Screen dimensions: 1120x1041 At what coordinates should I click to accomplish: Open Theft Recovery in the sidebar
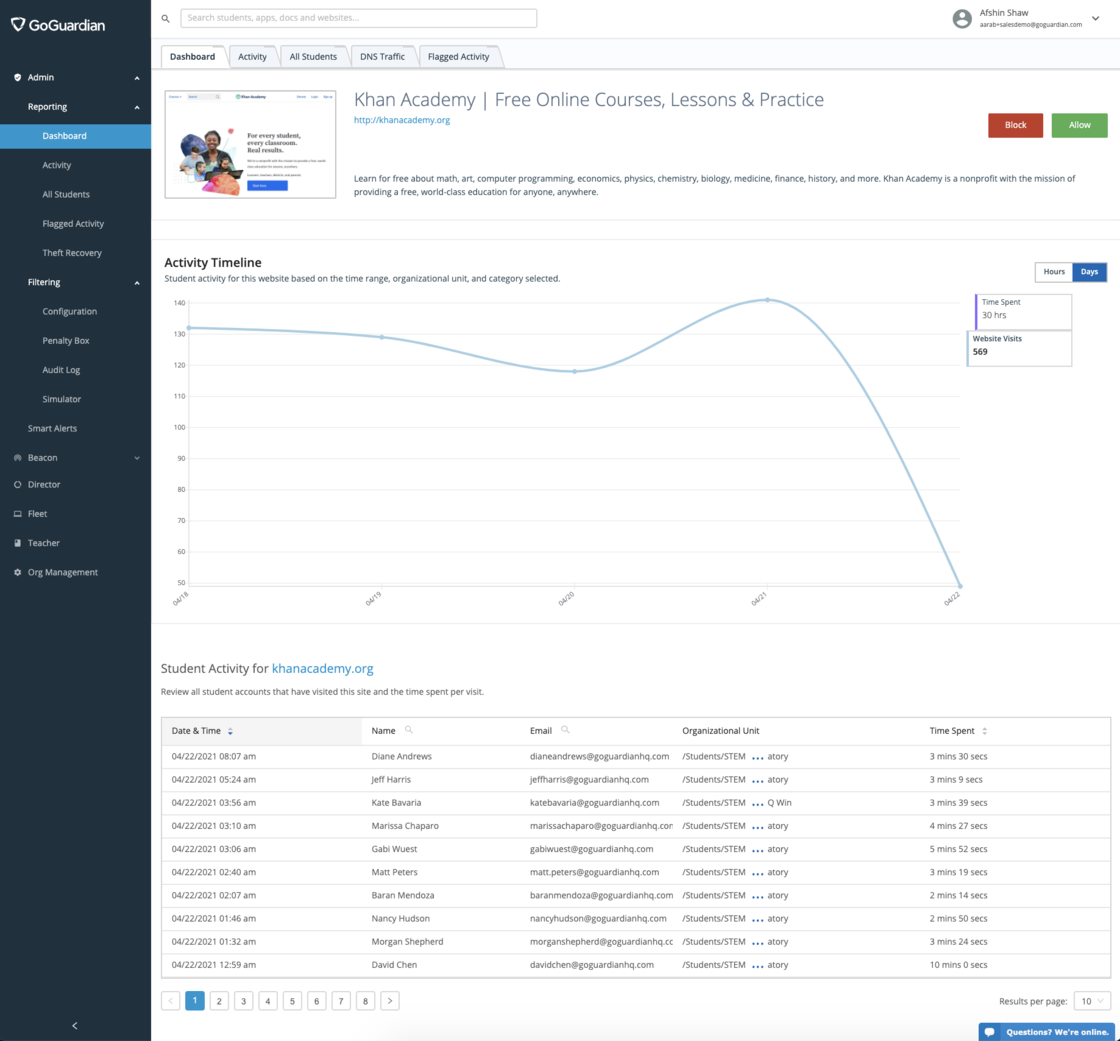pos(72,253)
